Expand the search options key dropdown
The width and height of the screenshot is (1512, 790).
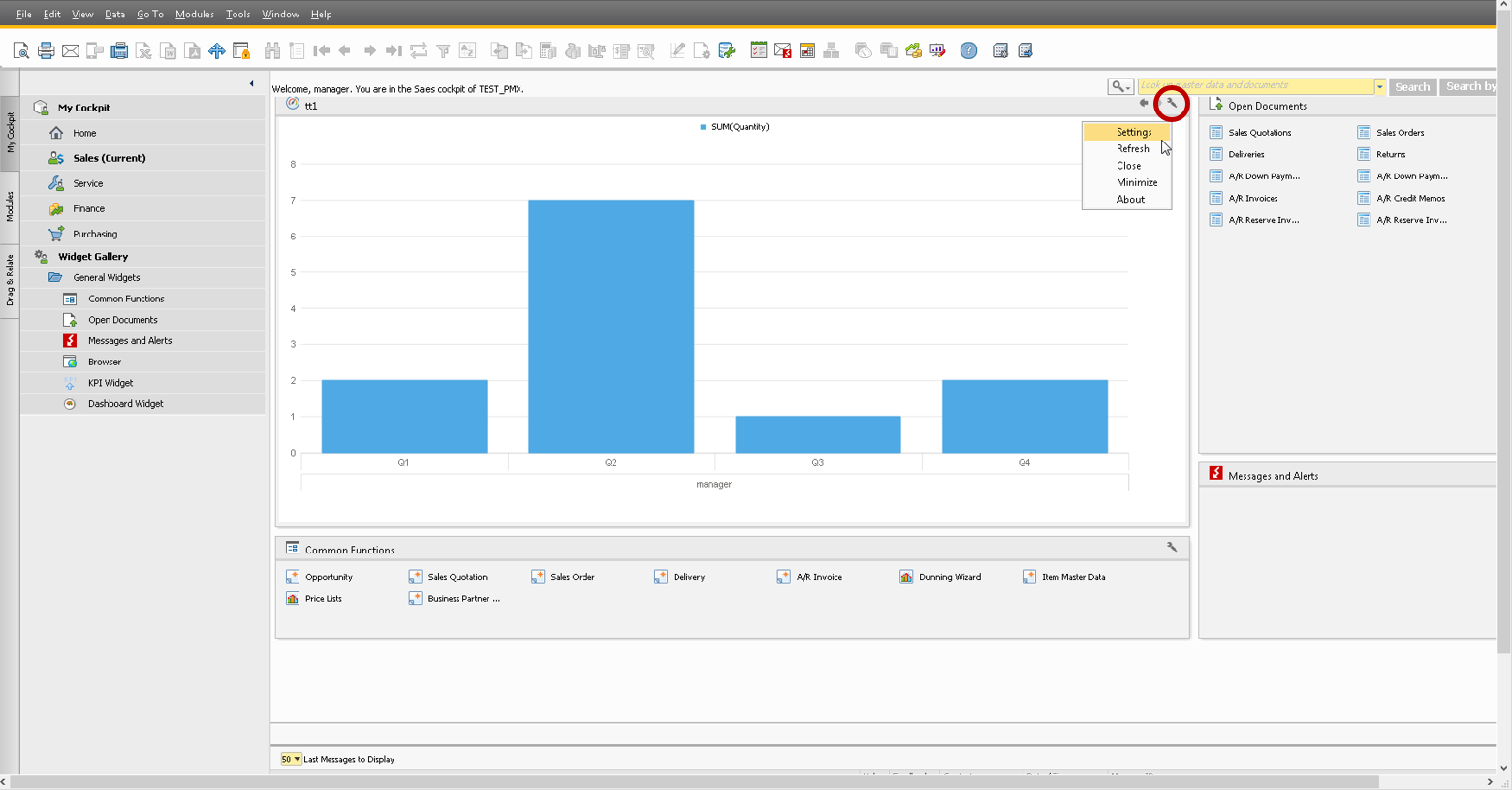pyautogui.click(x=1120, y=87)
